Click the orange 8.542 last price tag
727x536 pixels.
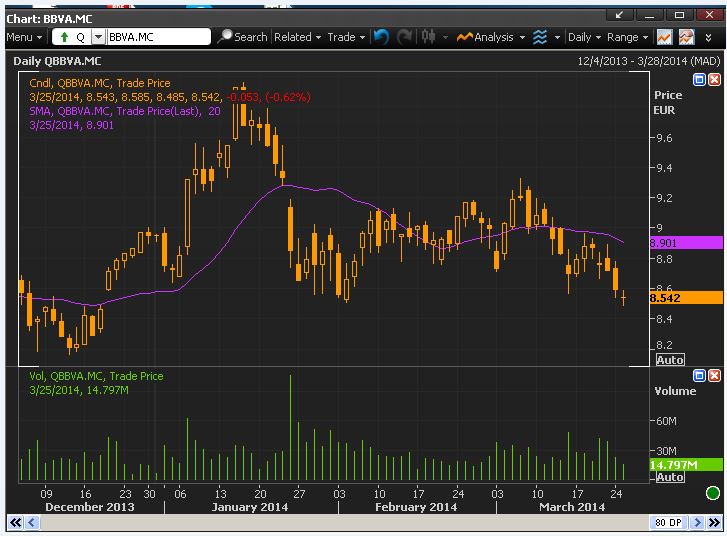coord(686,298)
